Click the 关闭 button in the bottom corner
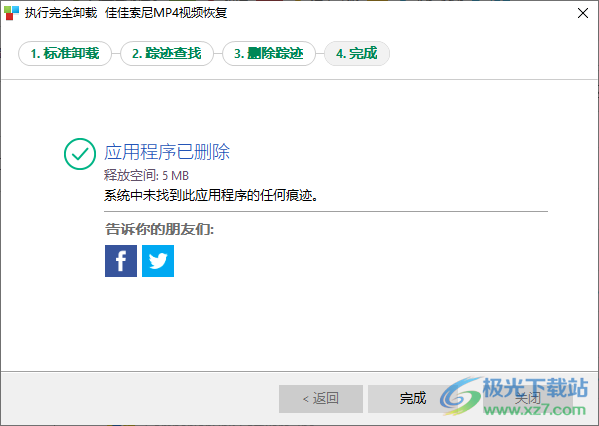 click(x=528, y=399)
